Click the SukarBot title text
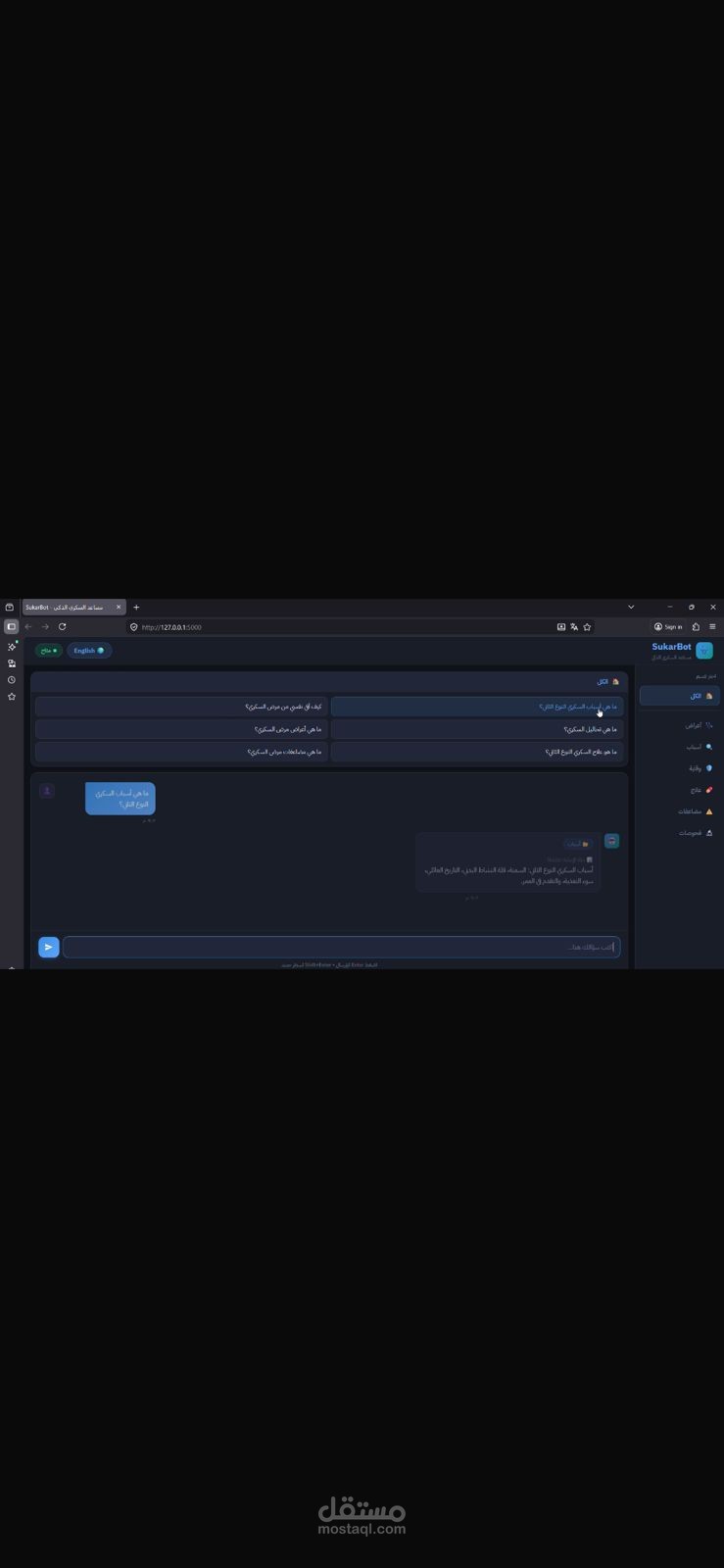This screenshot has height=1568, width=724. pos(671,647)
